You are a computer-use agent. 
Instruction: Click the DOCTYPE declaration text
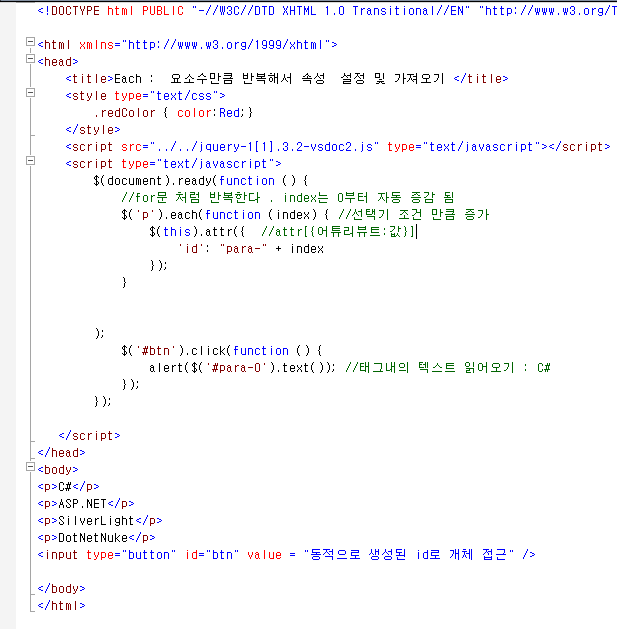pyautogui.click(x=327, y=11)
